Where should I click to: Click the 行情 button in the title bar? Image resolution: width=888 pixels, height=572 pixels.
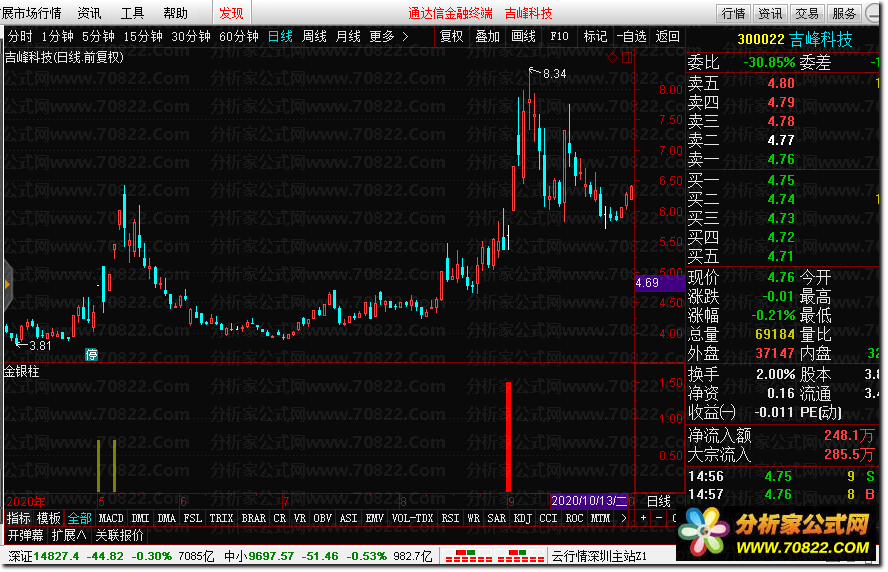[x=733, y=13]
